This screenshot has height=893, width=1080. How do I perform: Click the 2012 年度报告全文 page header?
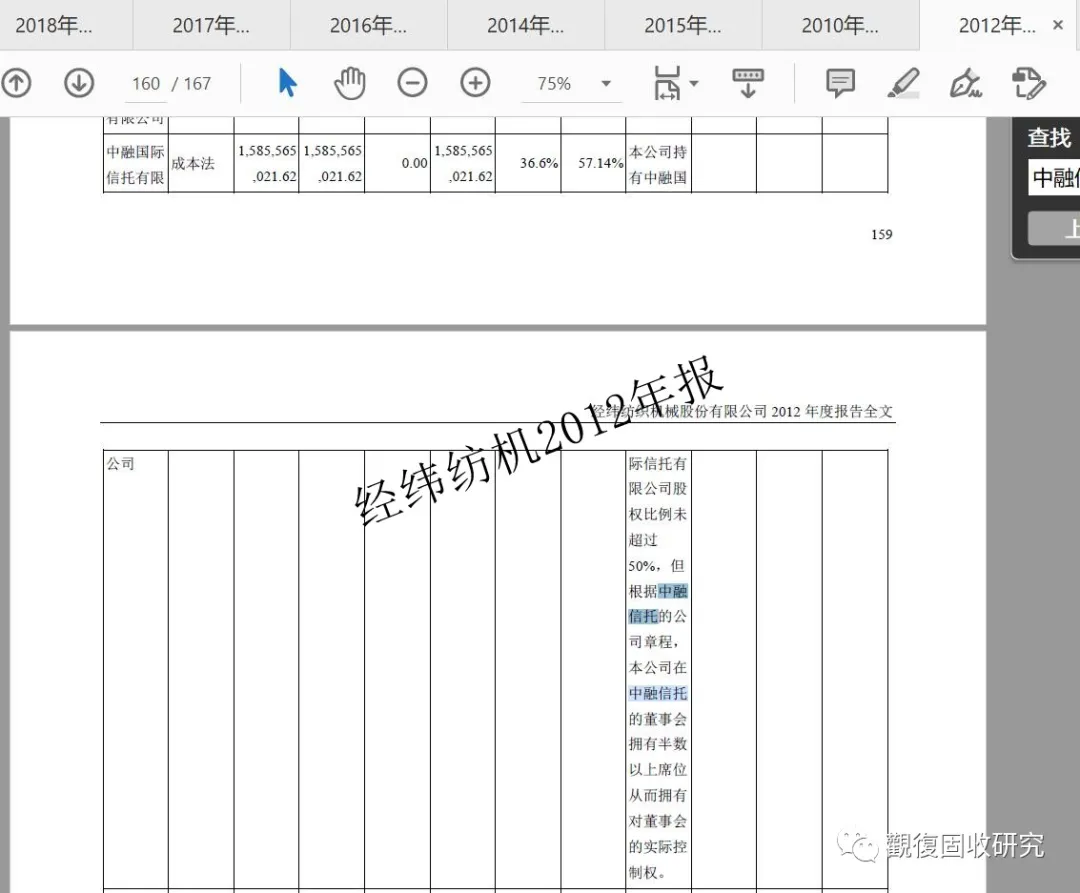click(x=832, y=412)
